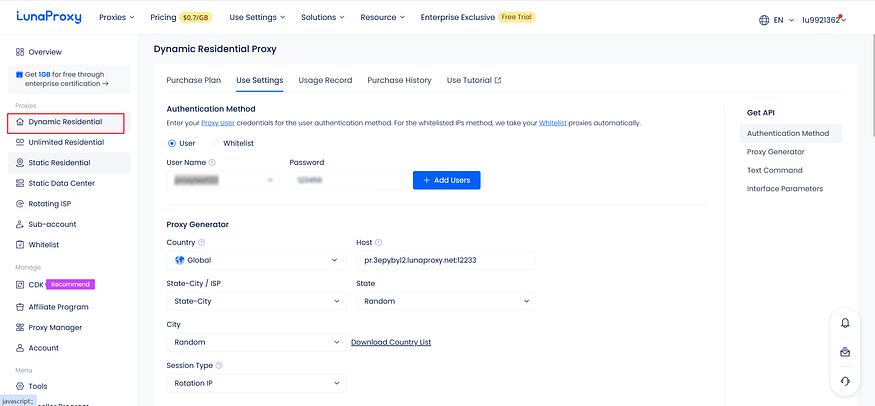Viewport: 875px width, 406px height.
Task: Click the Session Type help icon
Action: pos(219,366)
